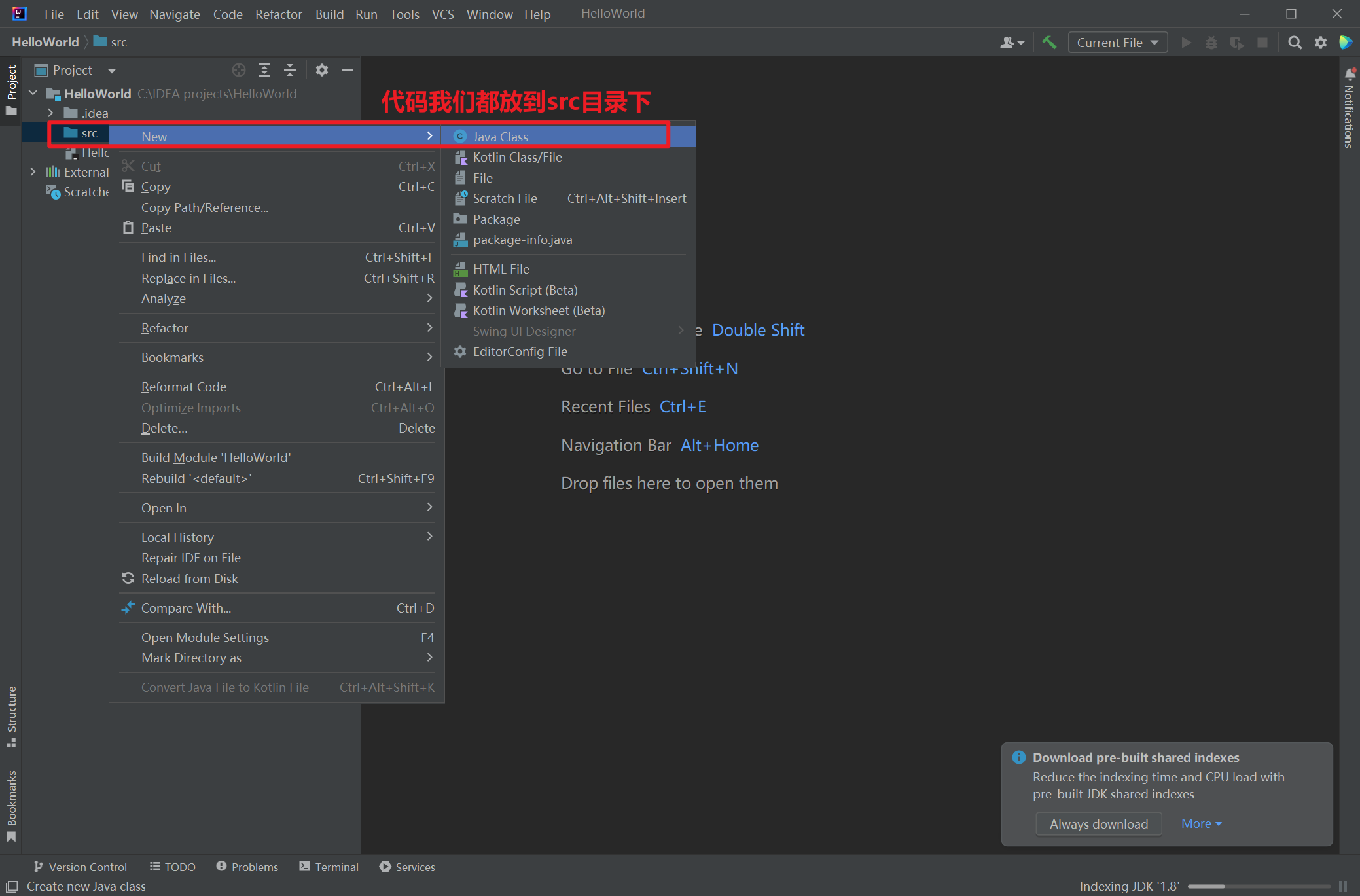Open Project panel options gear

(x=321, y=70)
